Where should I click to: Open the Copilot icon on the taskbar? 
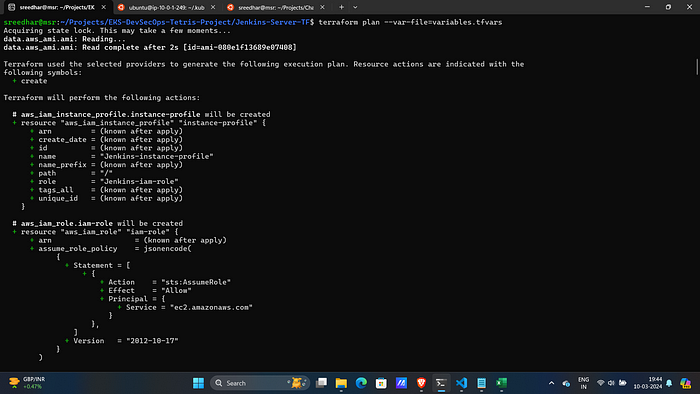[685, 383]
